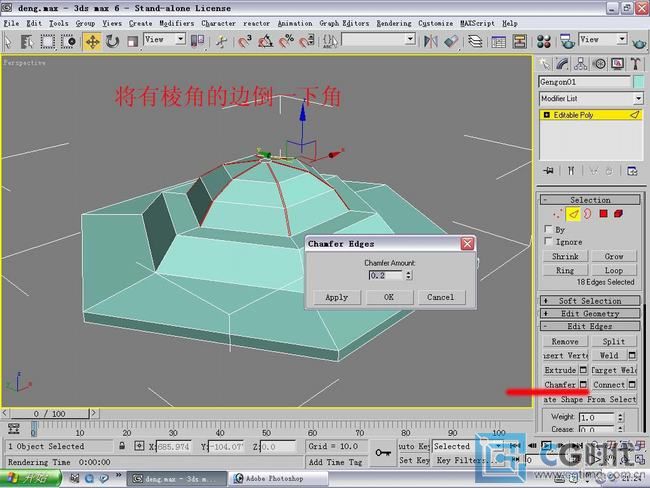Click OK in Chamfer Edges dialog
The height and width of the screenshot is (488, 650).
[x=389, y=297]
